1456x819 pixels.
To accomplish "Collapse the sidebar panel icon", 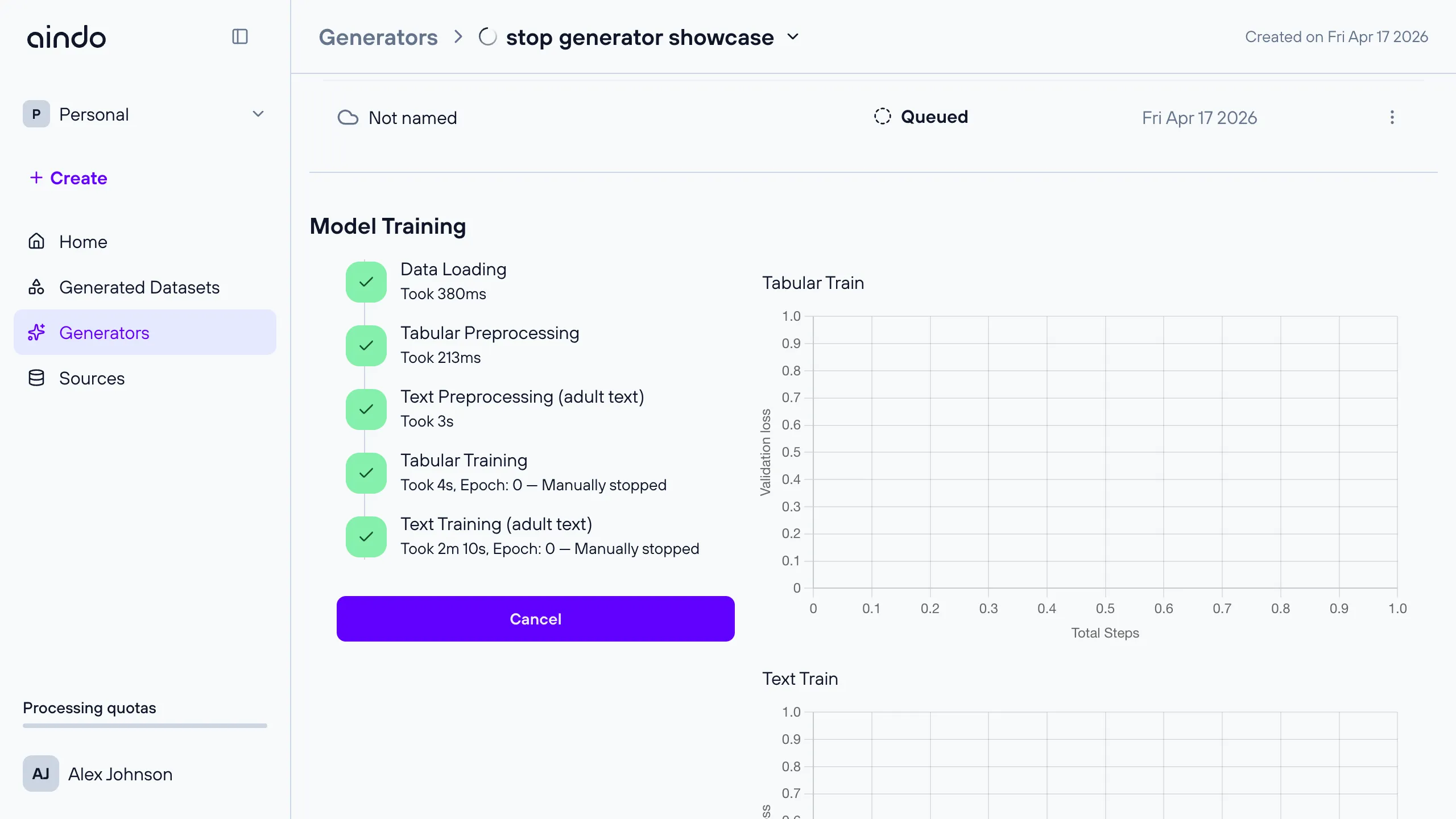I will pyautogui.click(x=240, y=36).
